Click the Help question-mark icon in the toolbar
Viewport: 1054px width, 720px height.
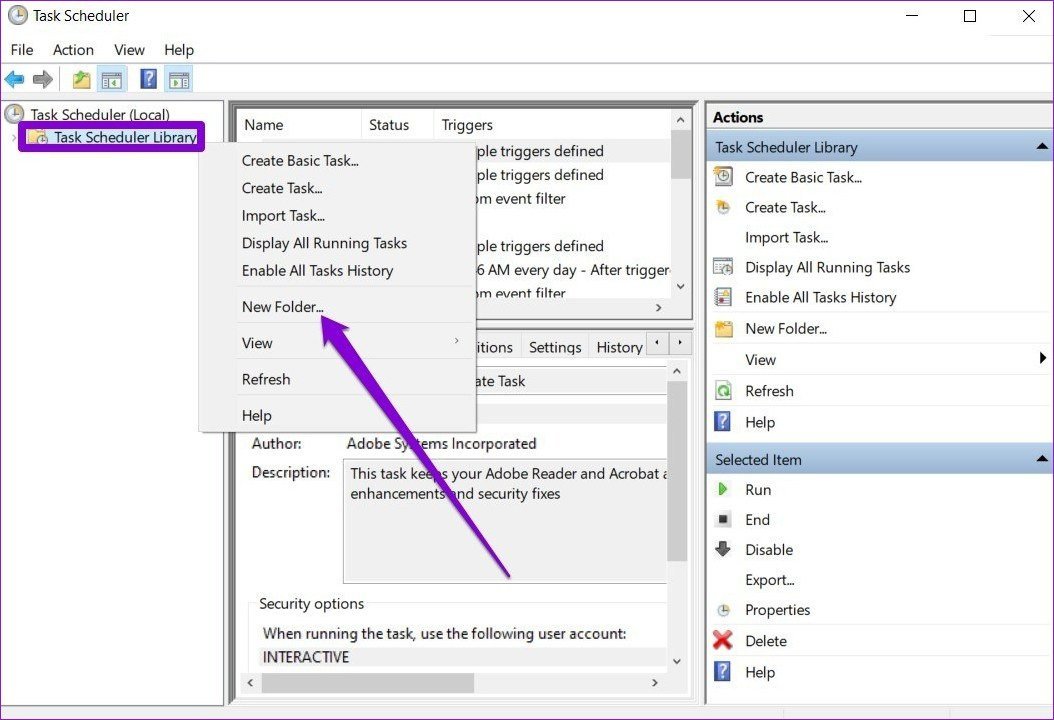[146, 79]
